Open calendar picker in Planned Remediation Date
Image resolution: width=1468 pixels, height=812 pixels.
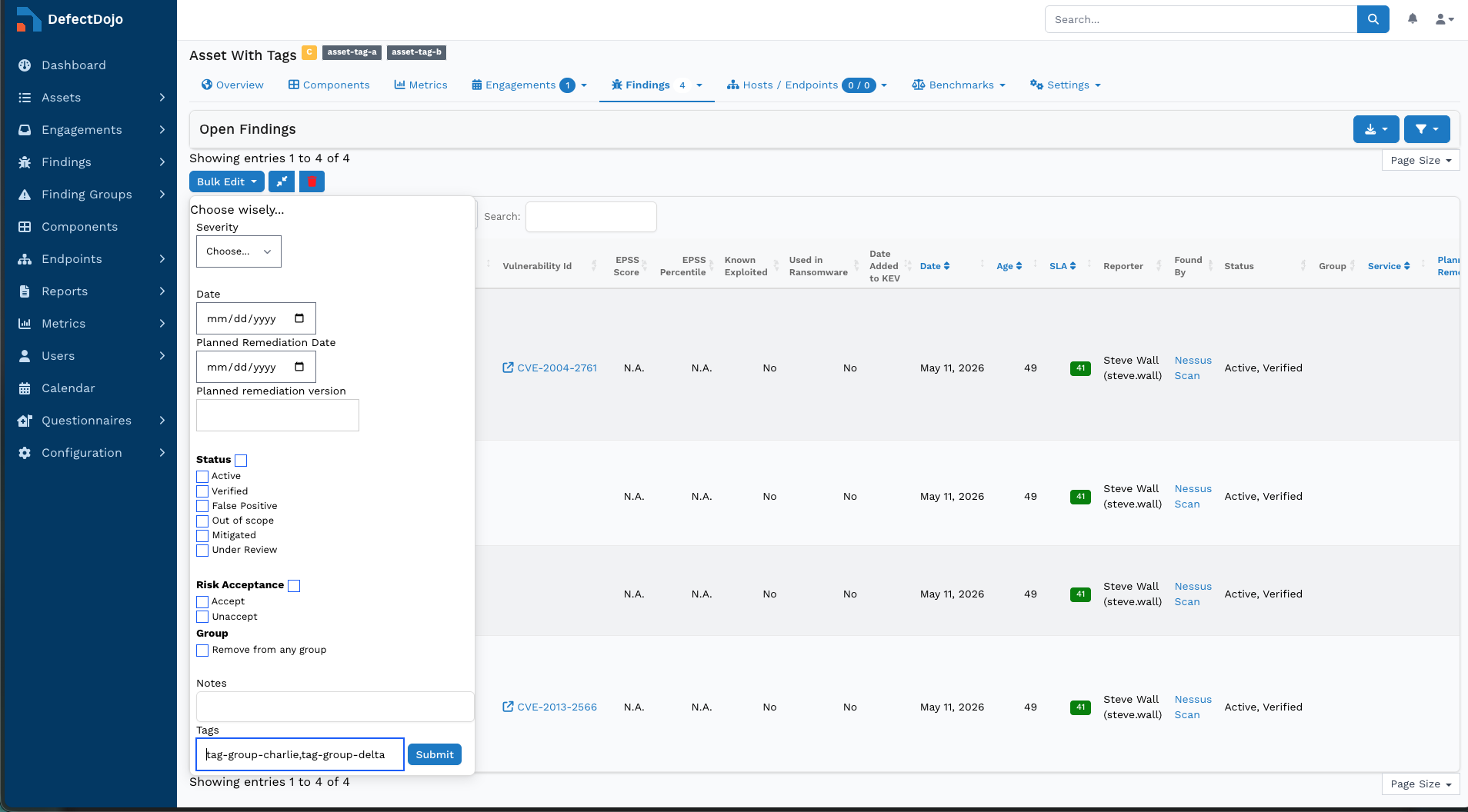299,367
